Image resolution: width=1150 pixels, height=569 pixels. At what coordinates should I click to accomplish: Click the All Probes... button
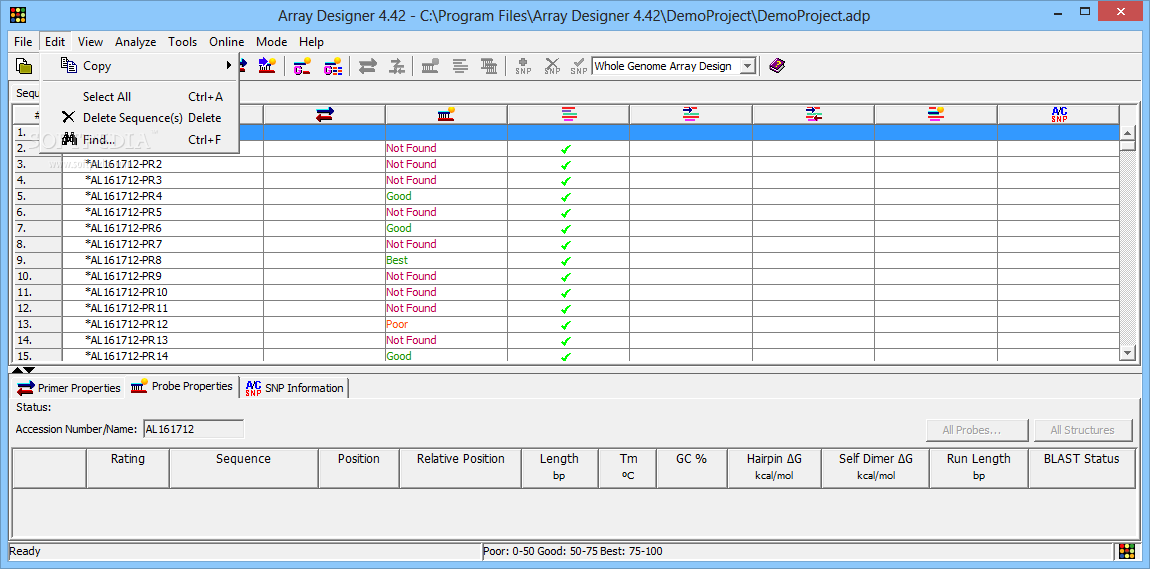click(x=978, y=430)
